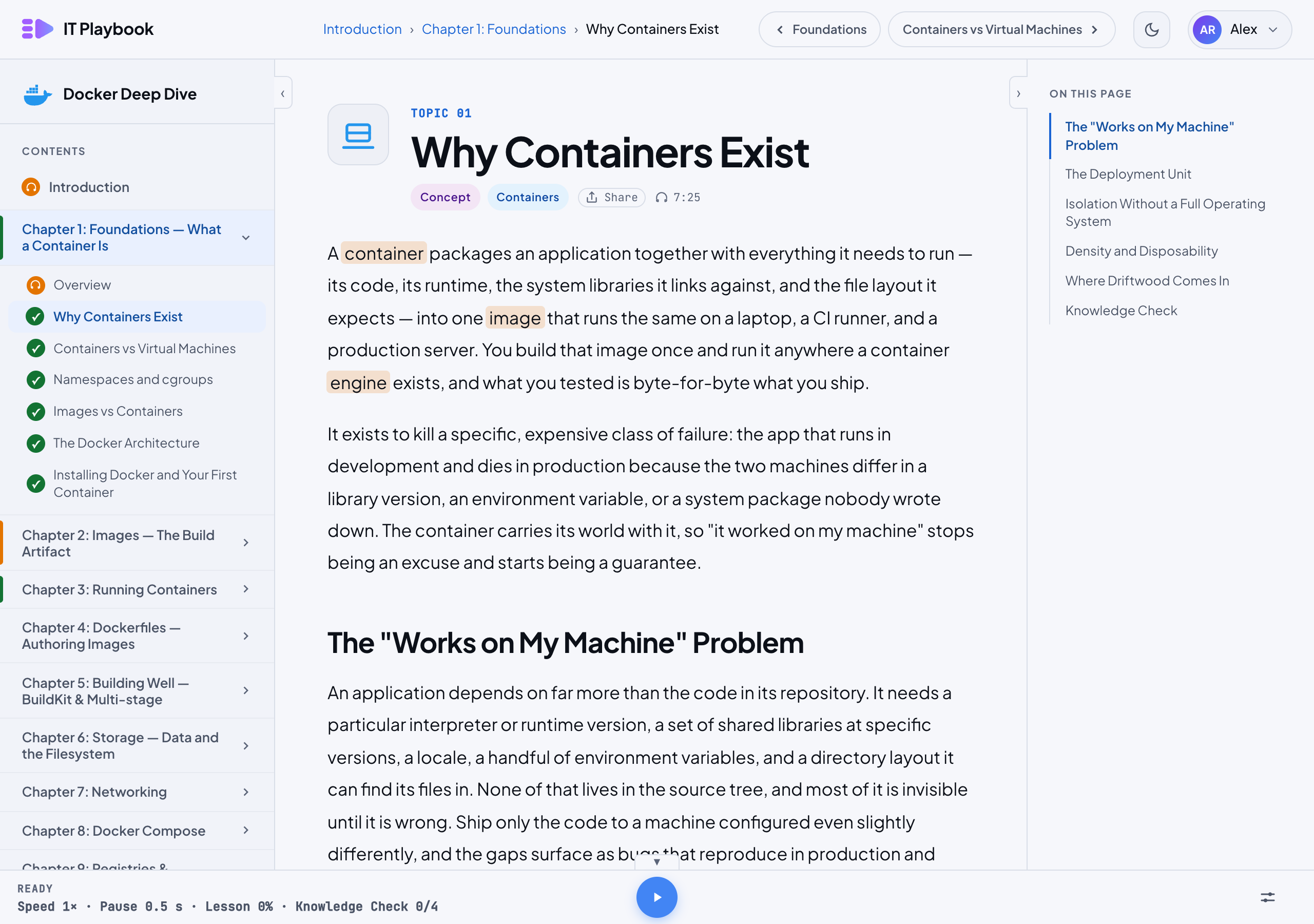Toggle dark mode moon icon
The image size is (1314, 924).
[x=1151, y=29]
